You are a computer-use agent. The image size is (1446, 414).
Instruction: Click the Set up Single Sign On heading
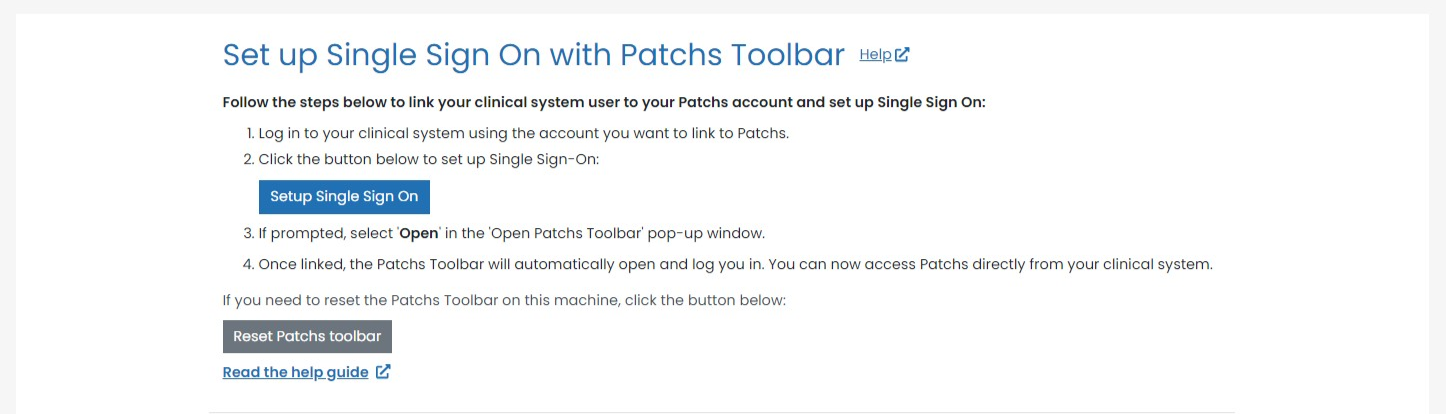pos(534,55)
